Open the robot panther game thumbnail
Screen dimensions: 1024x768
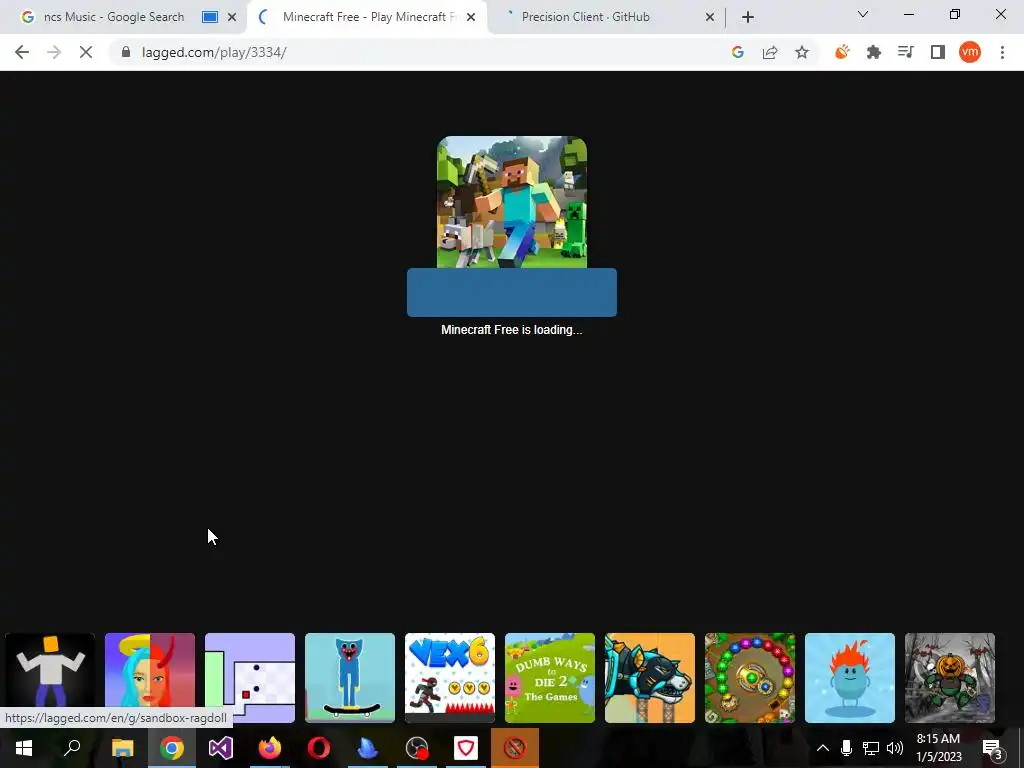(649, 678)
